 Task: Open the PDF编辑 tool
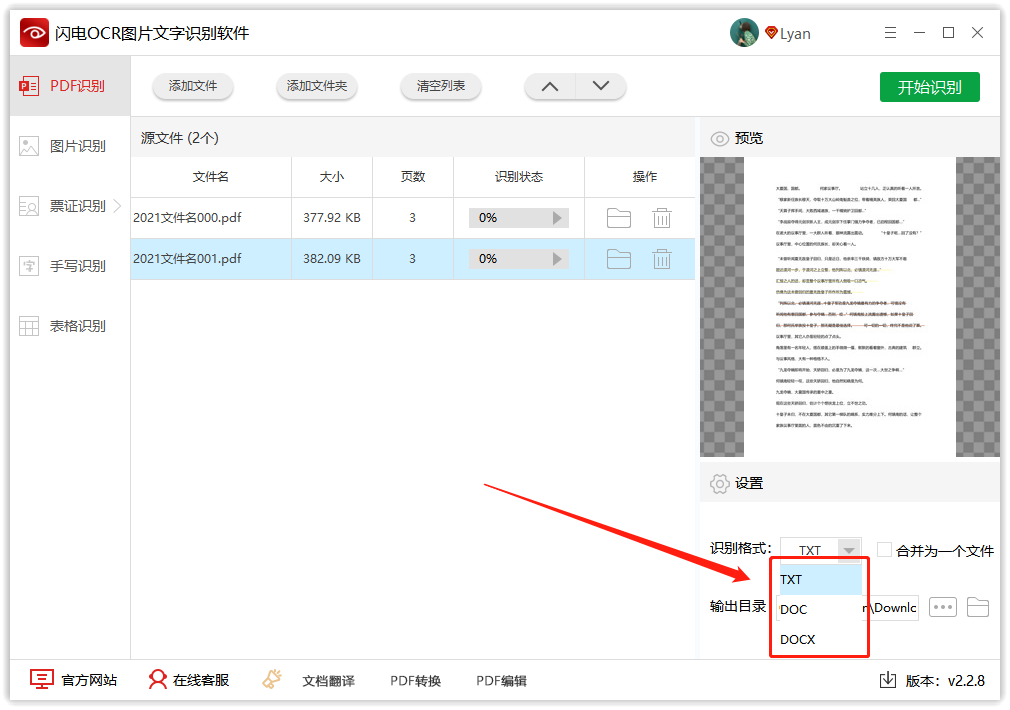click(501, 681)
